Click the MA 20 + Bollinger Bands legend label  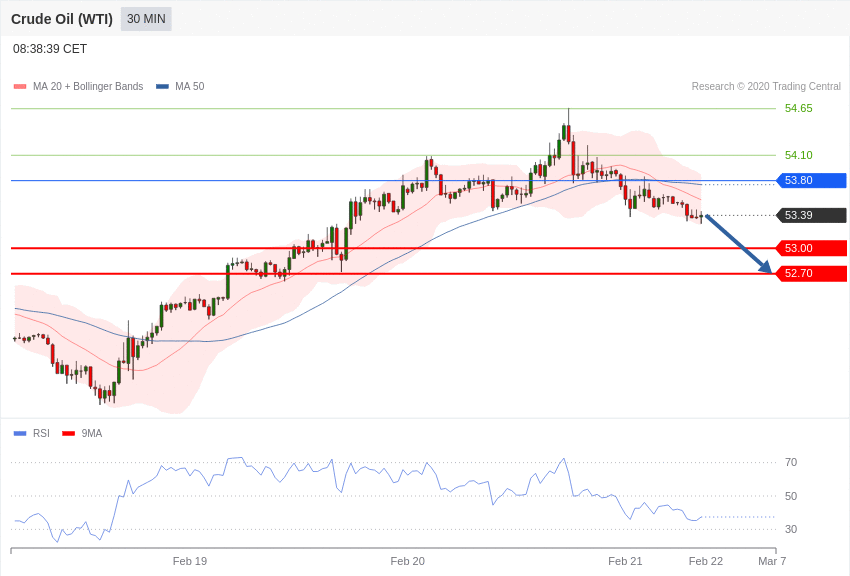pos(88,86)
